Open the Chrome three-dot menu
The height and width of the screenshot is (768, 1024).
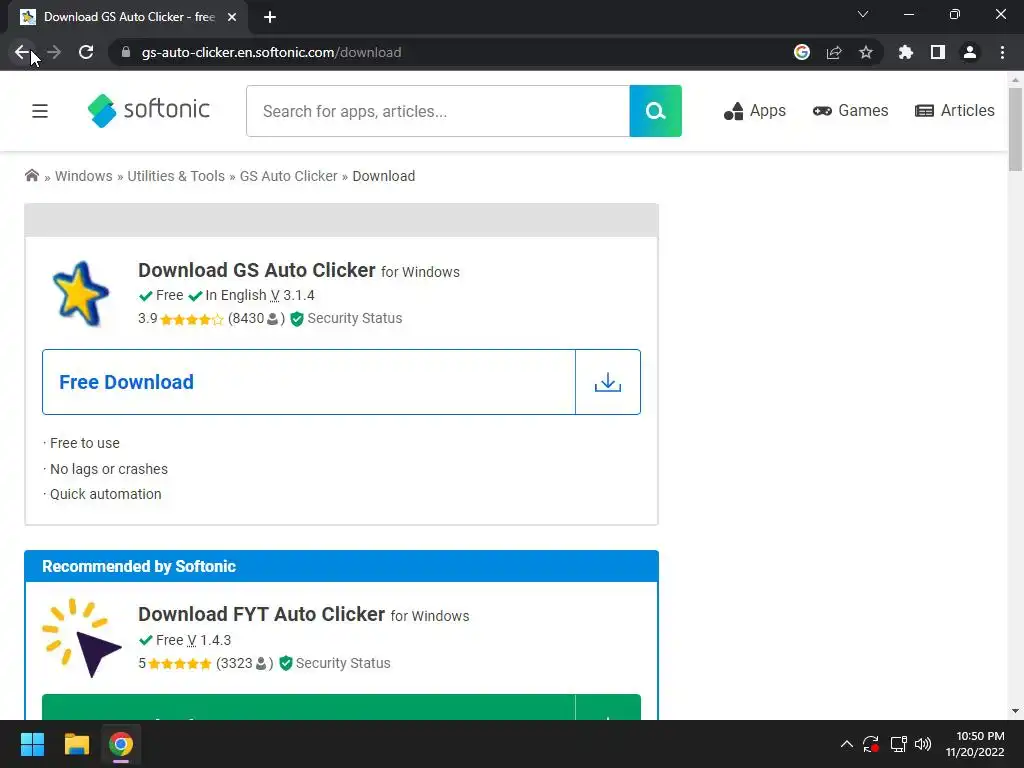coord(1002,52)
